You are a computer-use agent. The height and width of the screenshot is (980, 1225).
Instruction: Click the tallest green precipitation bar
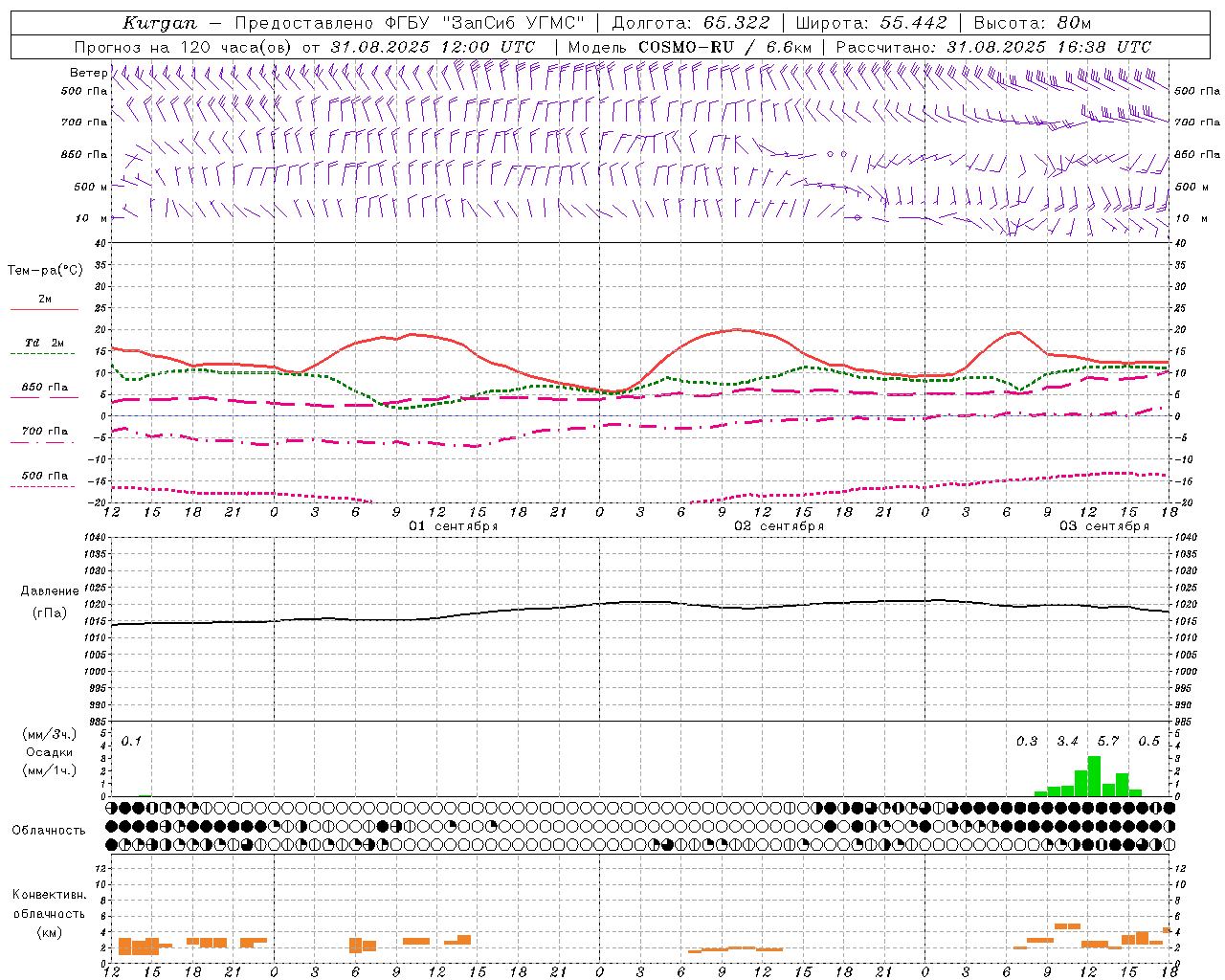pyautogui.click(x=1094, y=776)
